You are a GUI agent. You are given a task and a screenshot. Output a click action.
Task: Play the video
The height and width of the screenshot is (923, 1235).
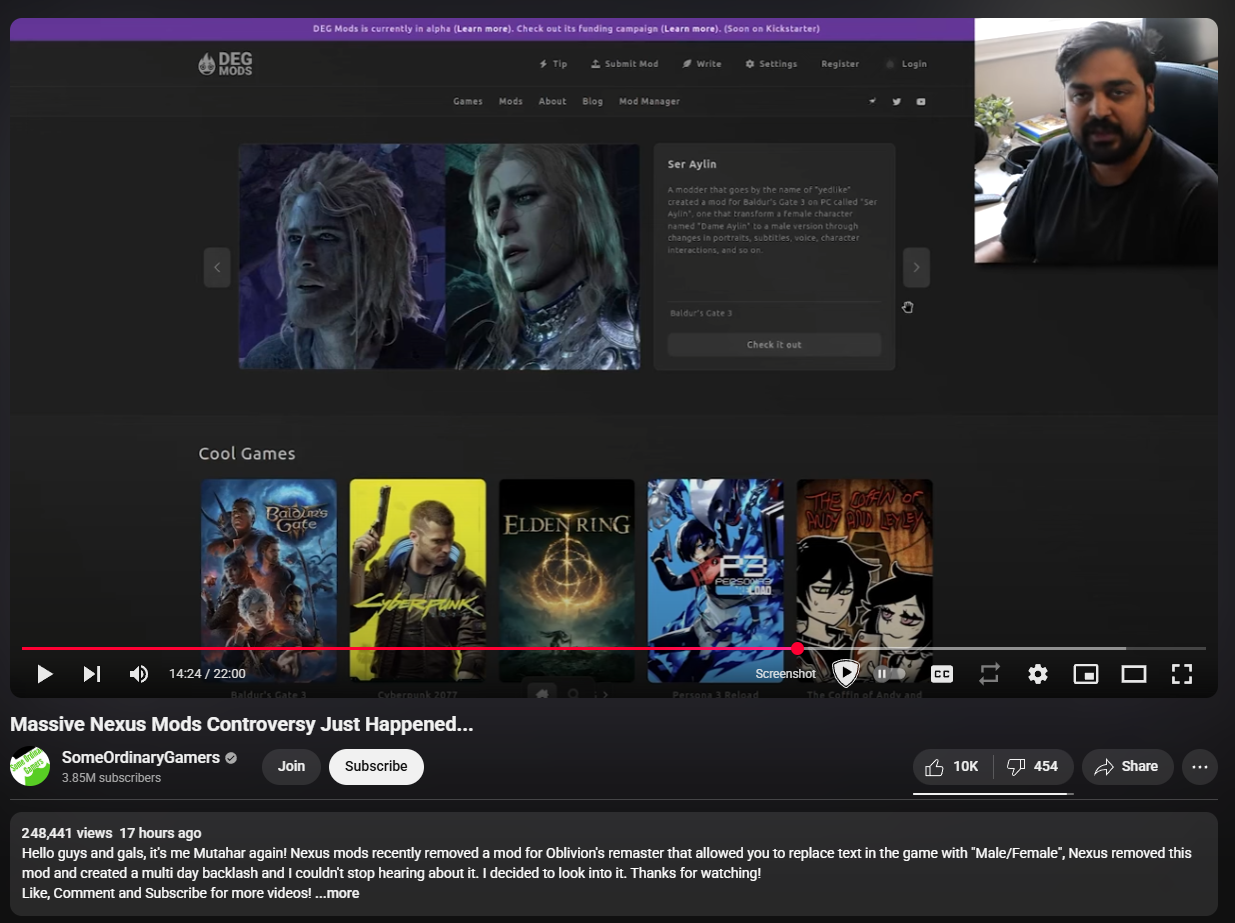pyautogui.click(x=44, y=674)
